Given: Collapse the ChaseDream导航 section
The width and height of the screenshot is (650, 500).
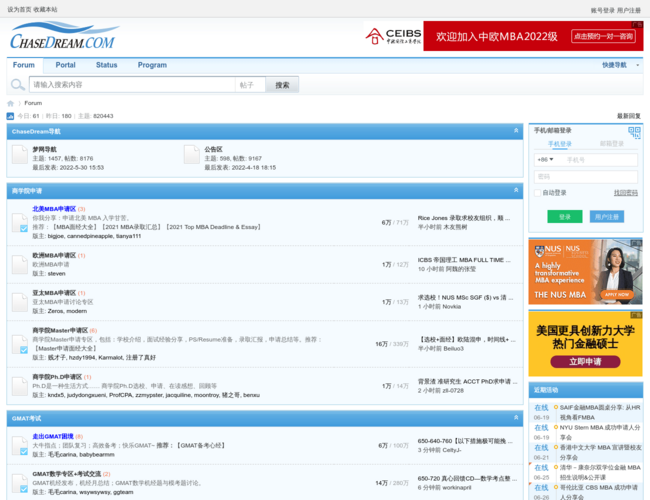Looking at the screenshot, I should click(x=516, y=131).
